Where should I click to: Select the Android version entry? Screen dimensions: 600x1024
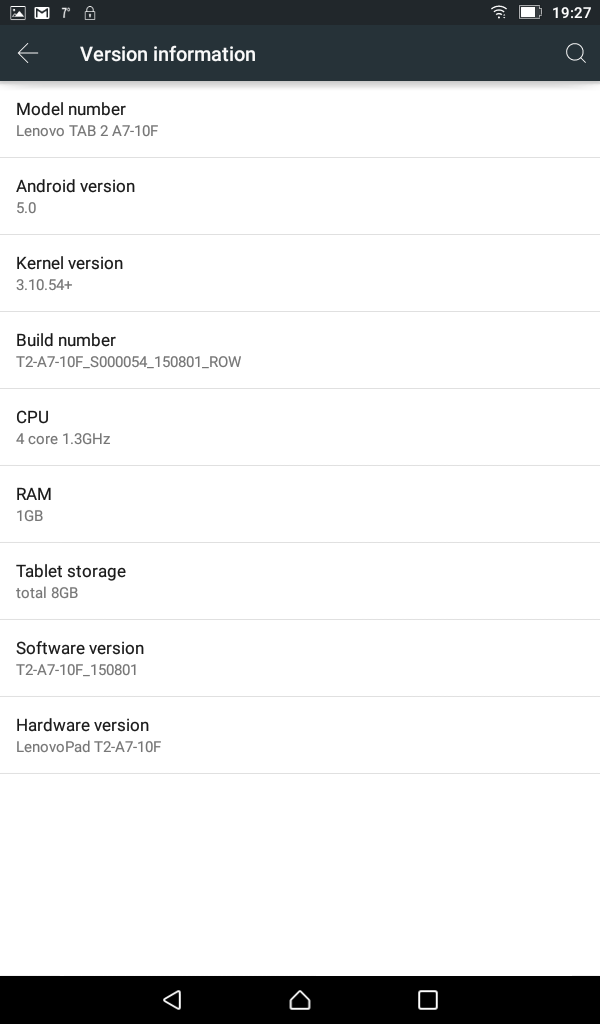[300, 197]
